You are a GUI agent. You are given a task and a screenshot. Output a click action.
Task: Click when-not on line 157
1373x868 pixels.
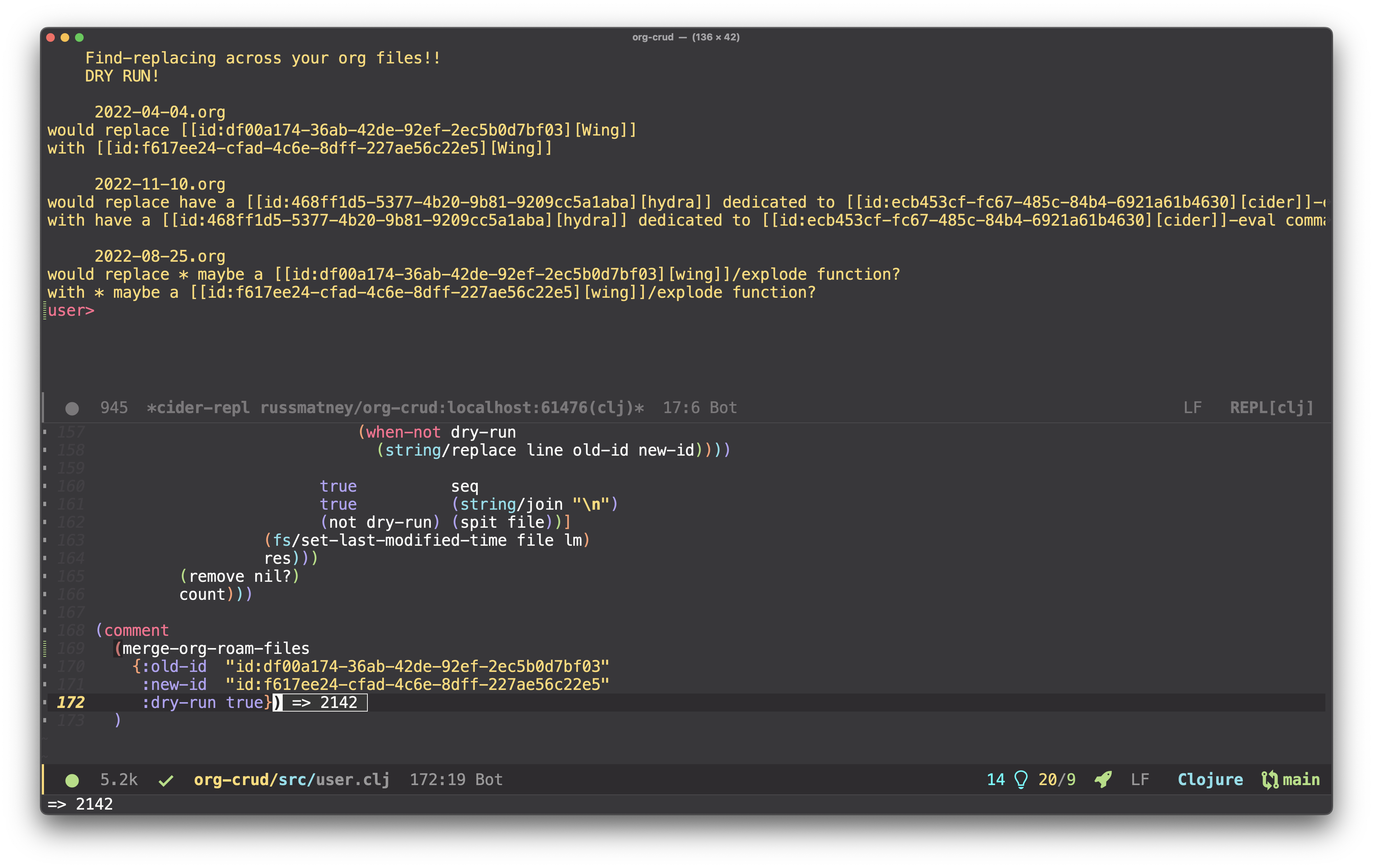click(x=403, y=432)
